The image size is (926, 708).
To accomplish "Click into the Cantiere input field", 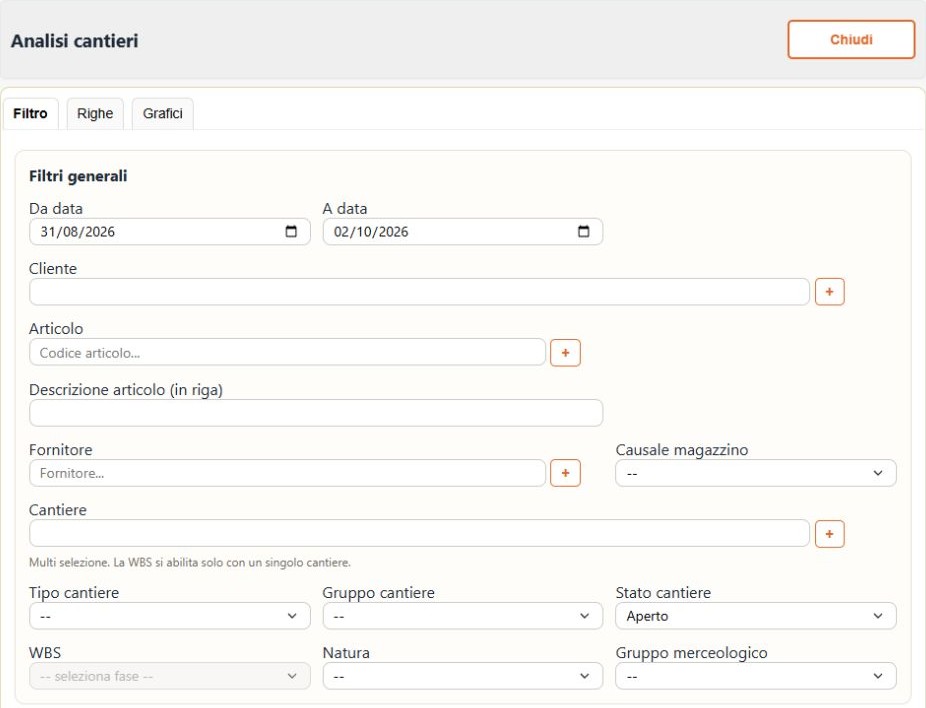I will pyautogui.click(x=419, y=534).
